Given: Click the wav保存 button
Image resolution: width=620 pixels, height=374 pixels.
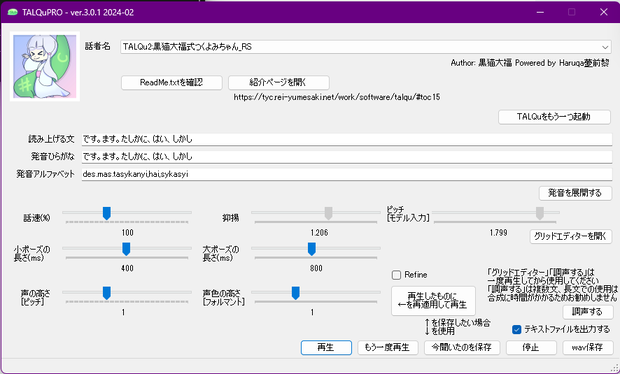Looking at the screenshot, I should pyautogui.click(x=588, y=348).
